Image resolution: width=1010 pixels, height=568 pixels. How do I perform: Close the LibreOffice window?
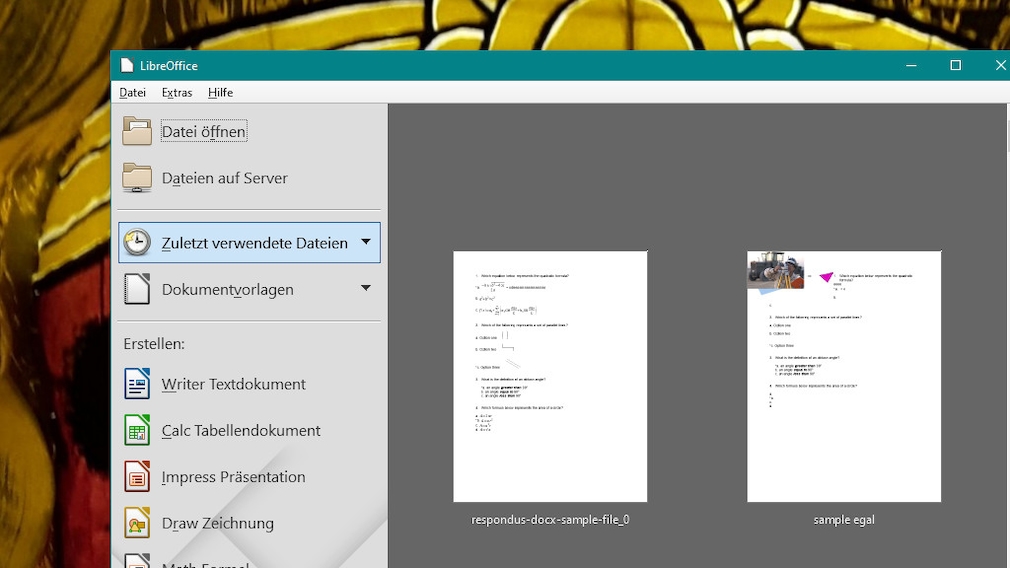999,66
